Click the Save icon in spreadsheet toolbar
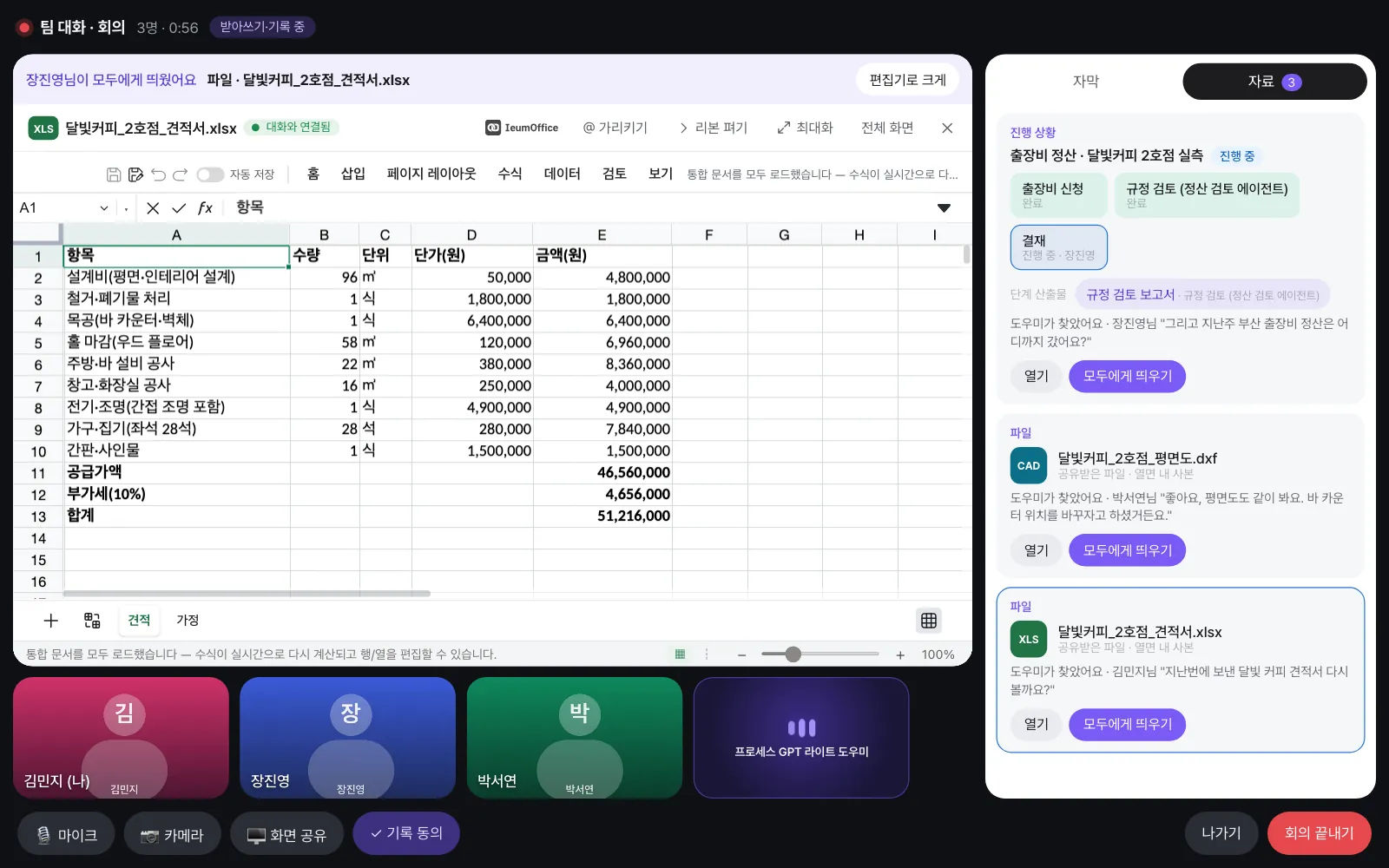Viewport: 1389px width, 868px height. click(x=114, y=174)
